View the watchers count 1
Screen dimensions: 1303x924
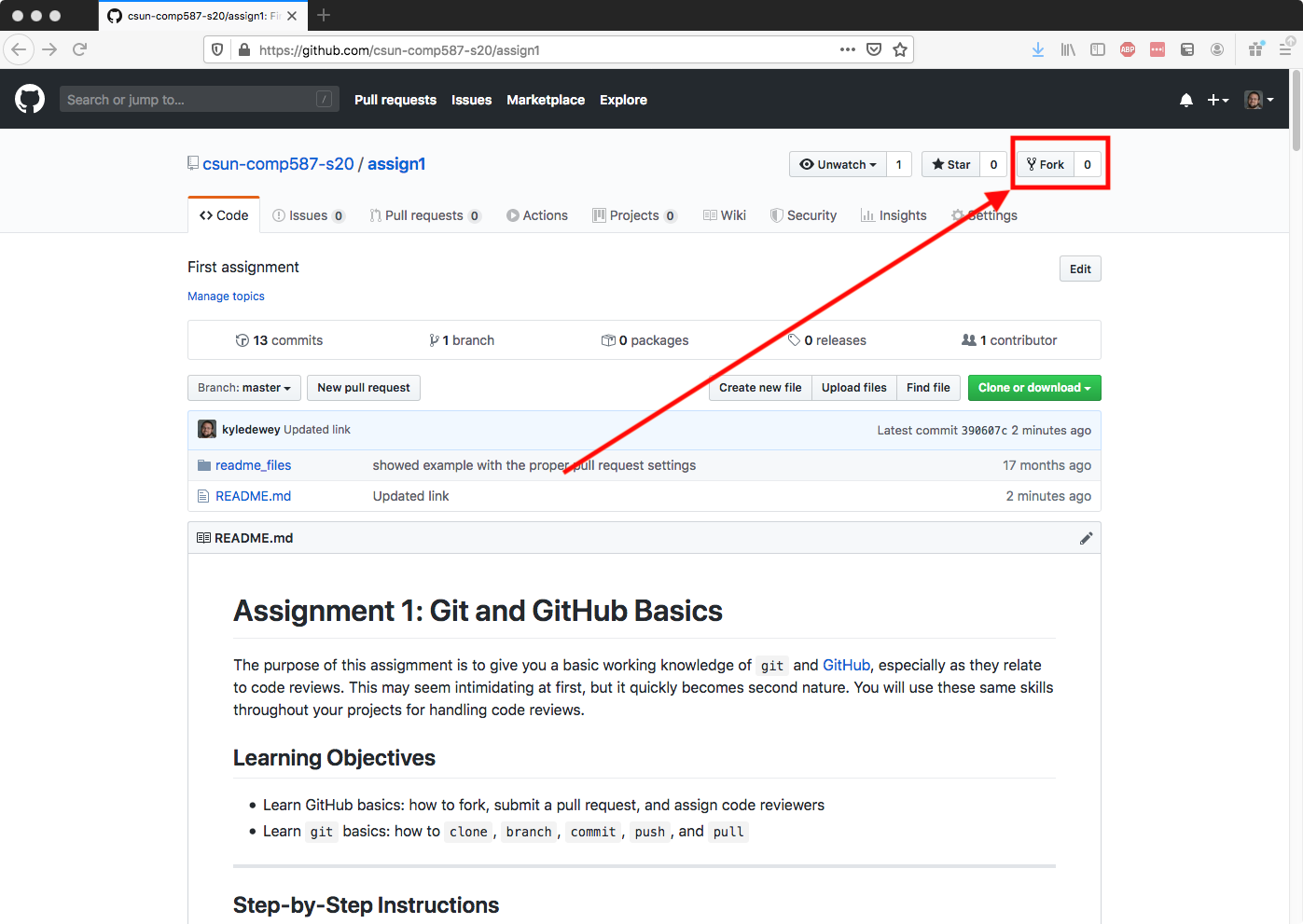click(x=899, y=164)
